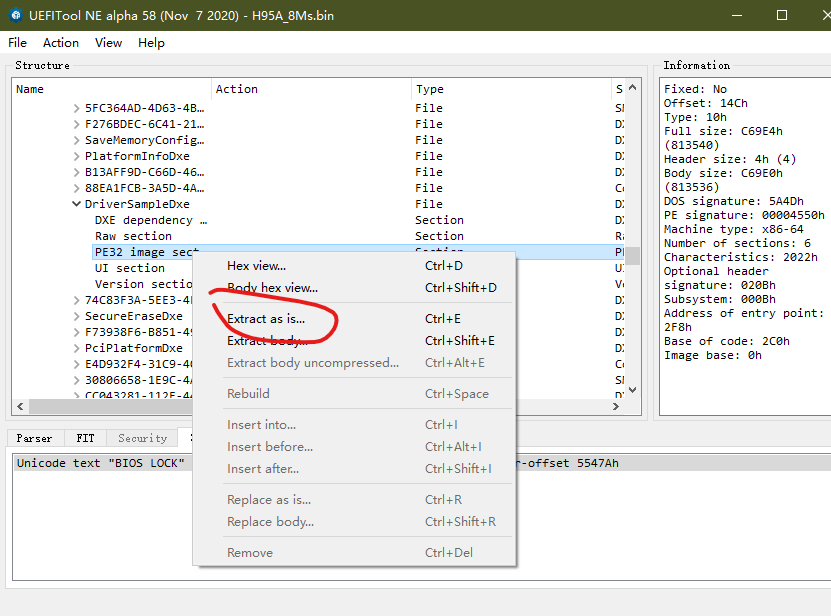The width and height of the screenshot is (831, 616).
Task: Open the Help menu
Action: click(151, 43)
